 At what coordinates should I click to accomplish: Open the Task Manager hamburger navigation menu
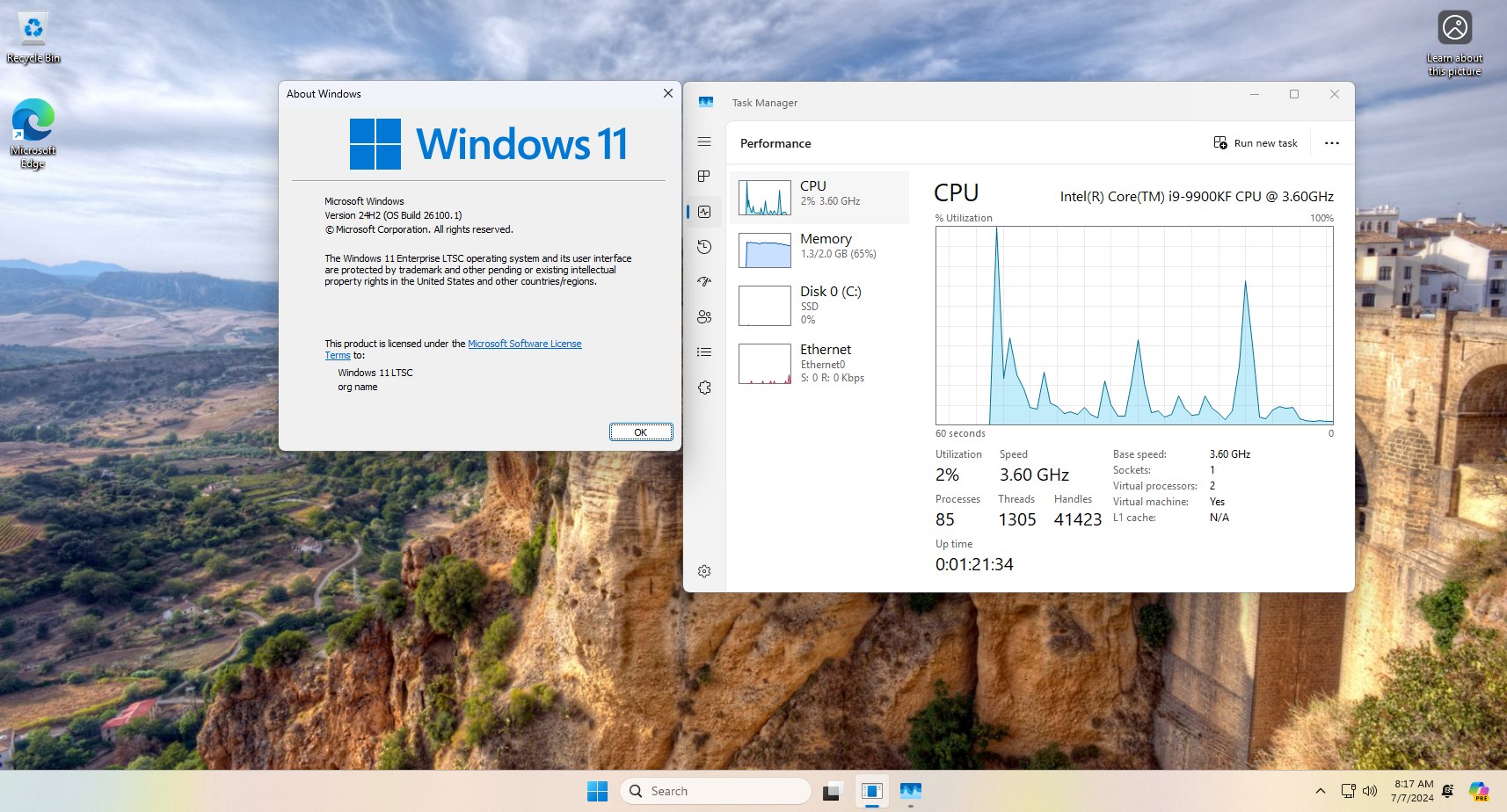[704, 141]
